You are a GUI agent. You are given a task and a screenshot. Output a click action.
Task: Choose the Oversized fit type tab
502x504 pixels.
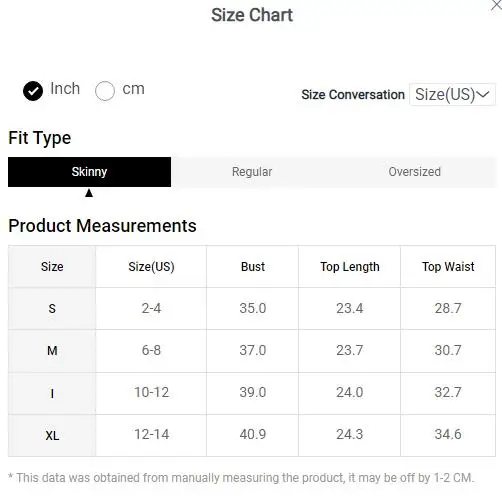(414, 172)
